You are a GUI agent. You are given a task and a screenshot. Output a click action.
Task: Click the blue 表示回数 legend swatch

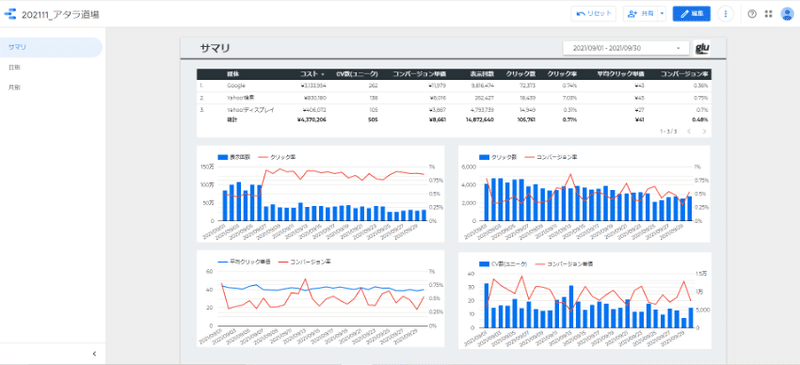tap(223, 157)
